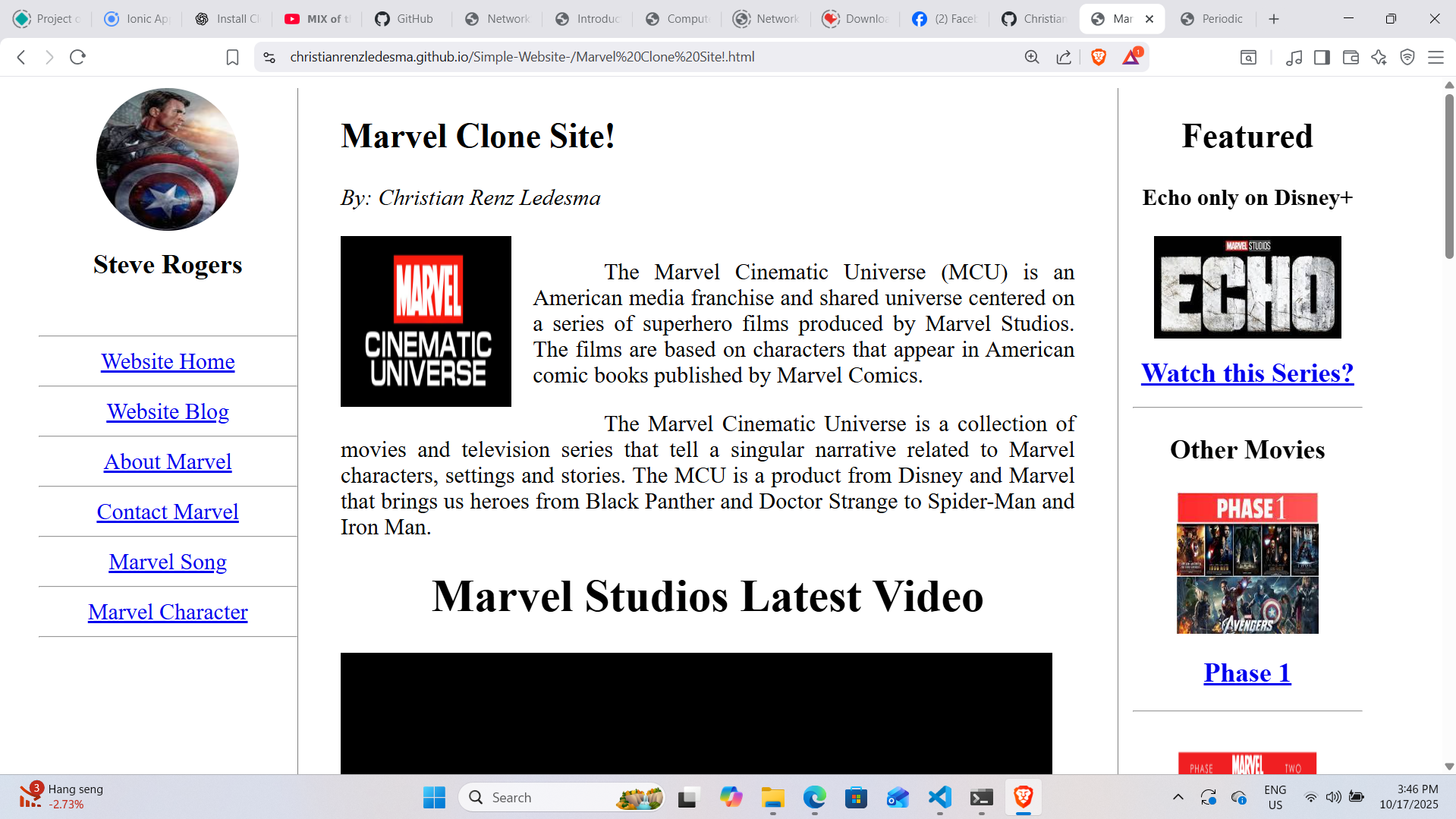The width and height of the screenshot is (1456, 819).
Task: Close the active Marvel tab
Action: tap(1149, 19)
